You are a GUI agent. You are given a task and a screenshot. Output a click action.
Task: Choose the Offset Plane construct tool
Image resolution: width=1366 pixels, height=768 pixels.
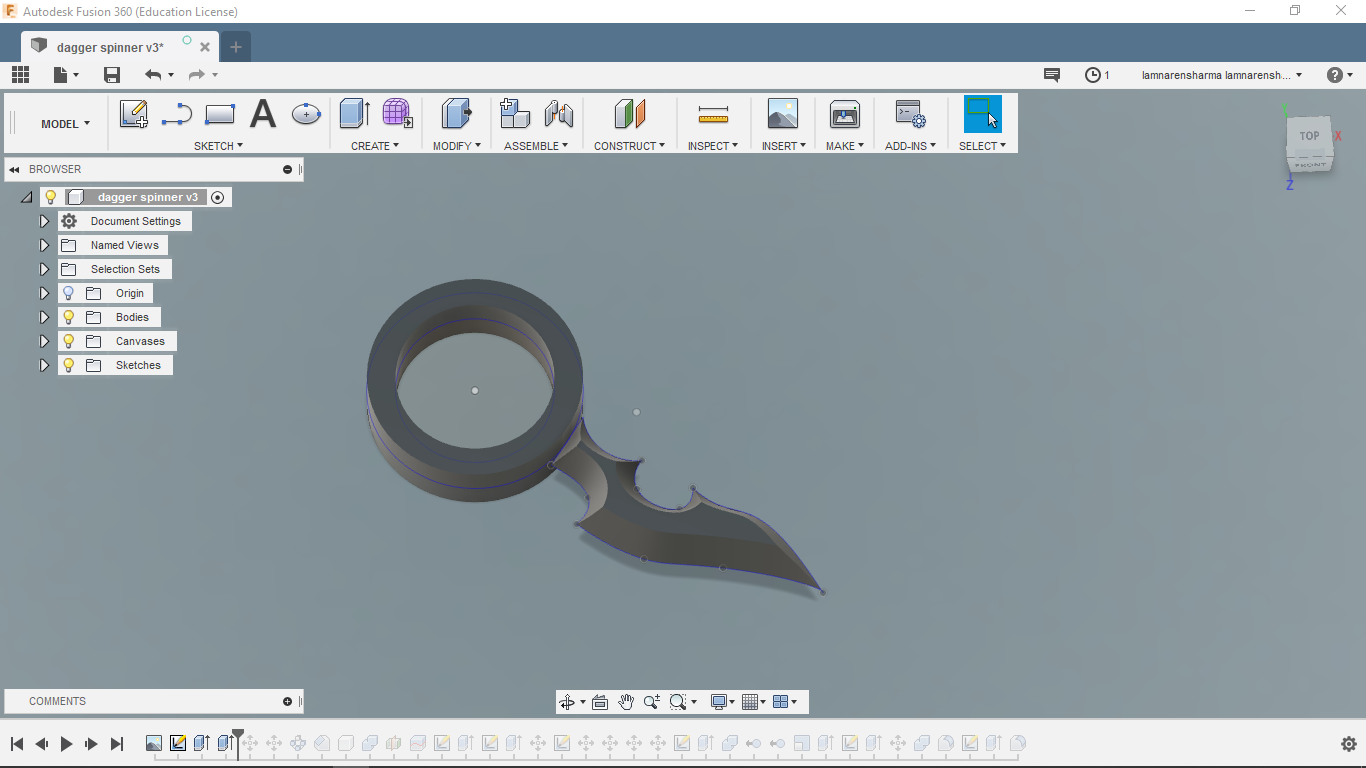pyautogui.click(x=630, y=114)
